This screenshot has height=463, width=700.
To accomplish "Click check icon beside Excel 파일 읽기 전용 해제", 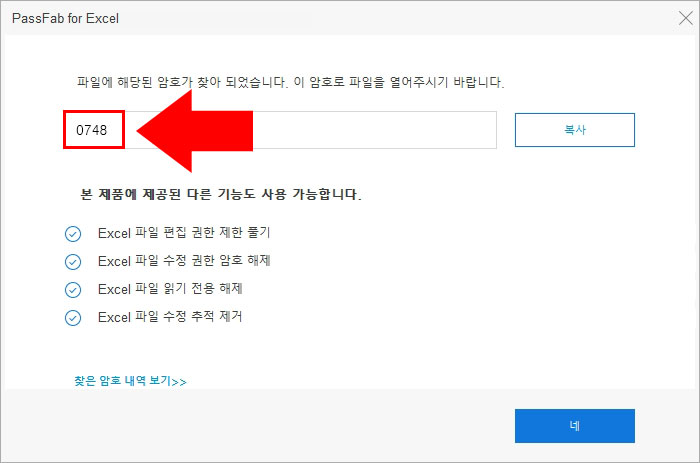I will [x=73, y=290].
